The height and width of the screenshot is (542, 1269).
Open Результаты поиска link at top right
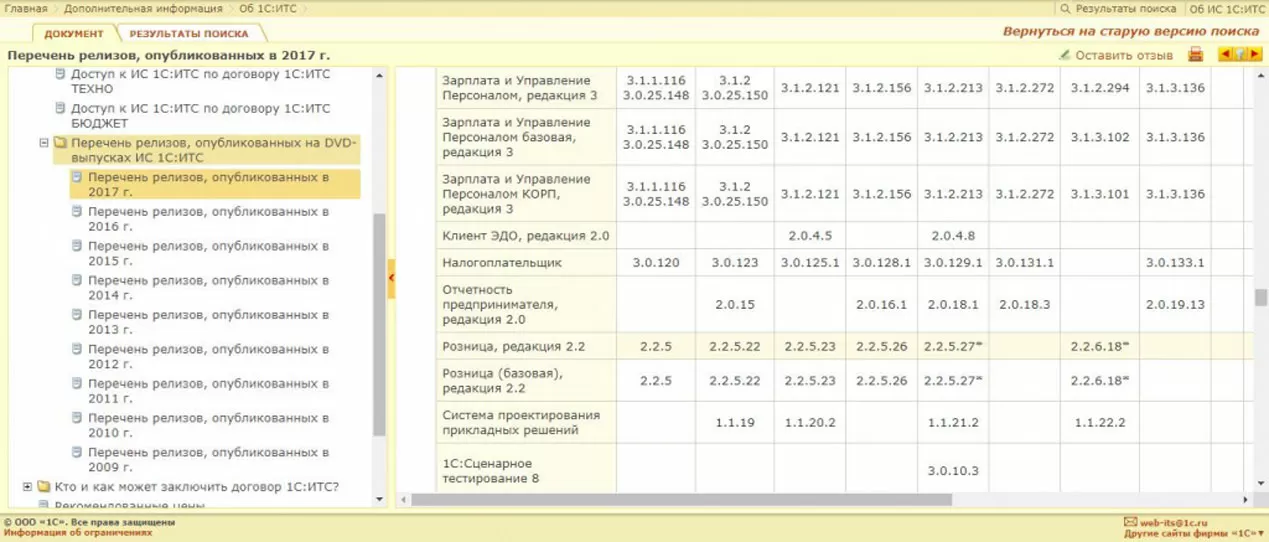click(1125, 9)
